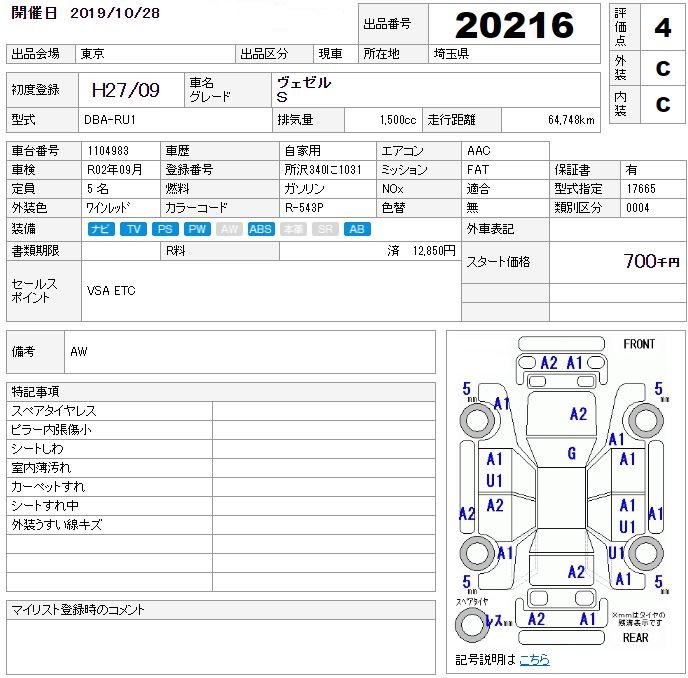The image size is (688, 678).
Task: Click the greyed-out SR sunroof badge
Action: [x=324, y=229]
